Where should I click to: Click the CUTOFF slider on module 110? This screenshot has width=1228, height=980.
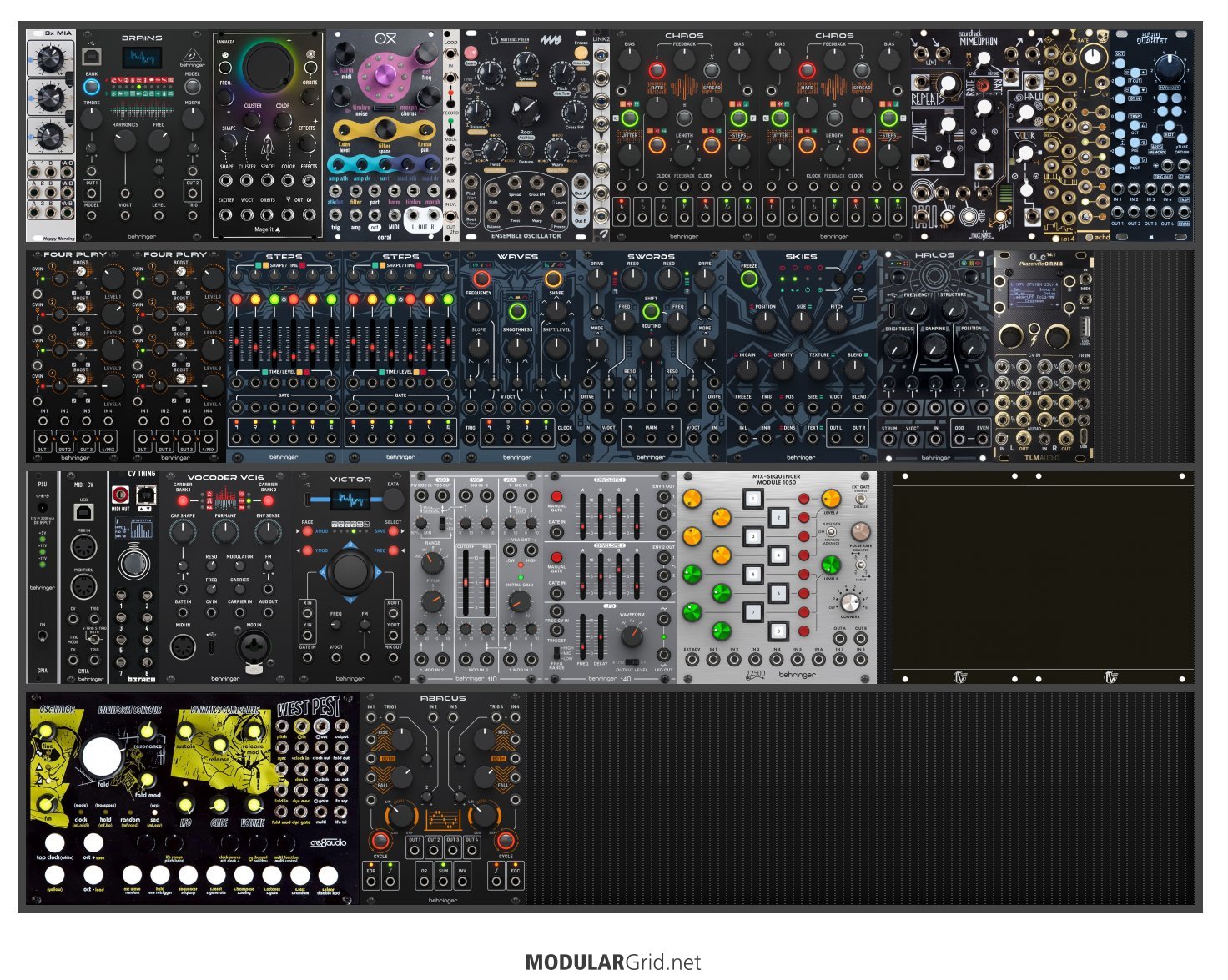click(x=466, y=584)
